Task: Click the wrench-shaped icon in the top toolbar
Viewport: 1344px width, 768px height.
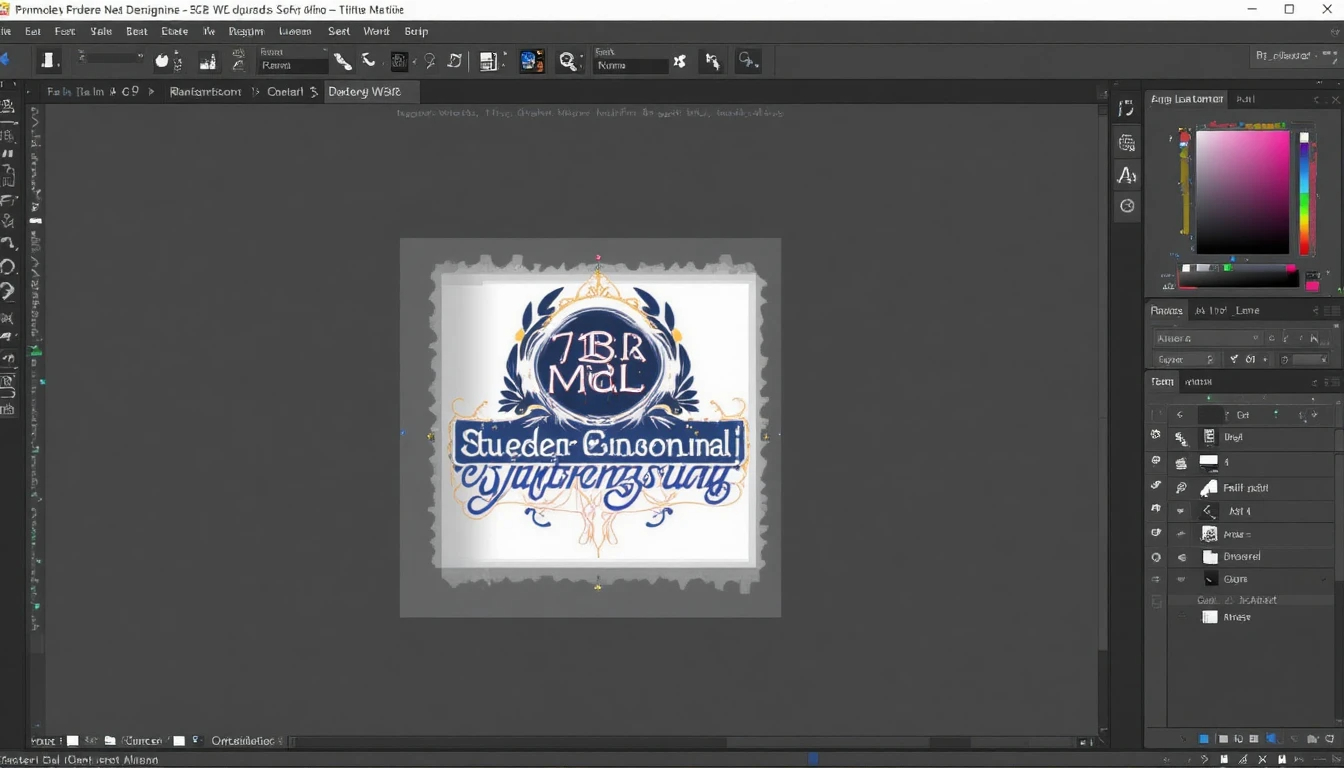Action: (343, 62)
